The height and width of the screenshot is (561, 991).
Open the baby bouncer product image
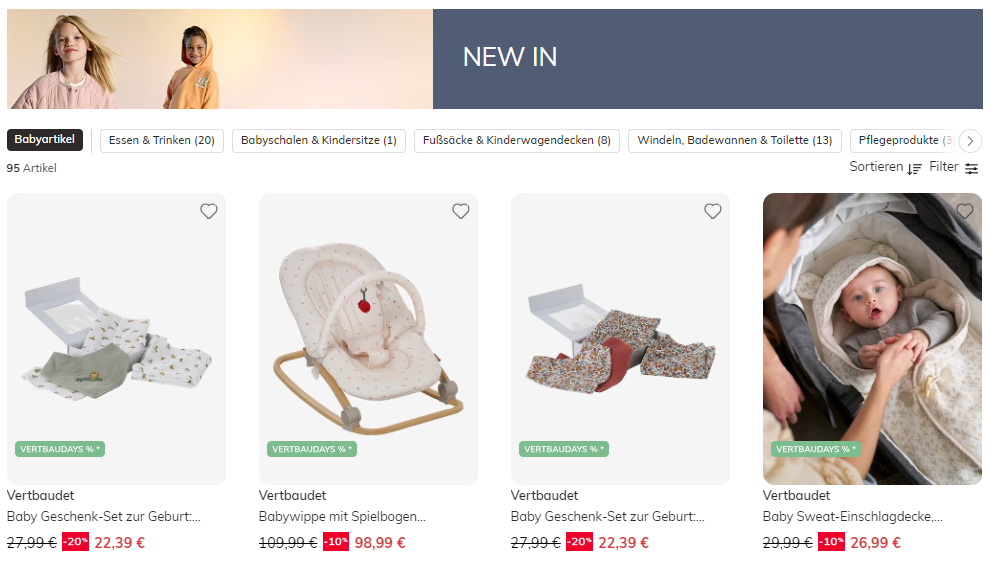(368, 339)
